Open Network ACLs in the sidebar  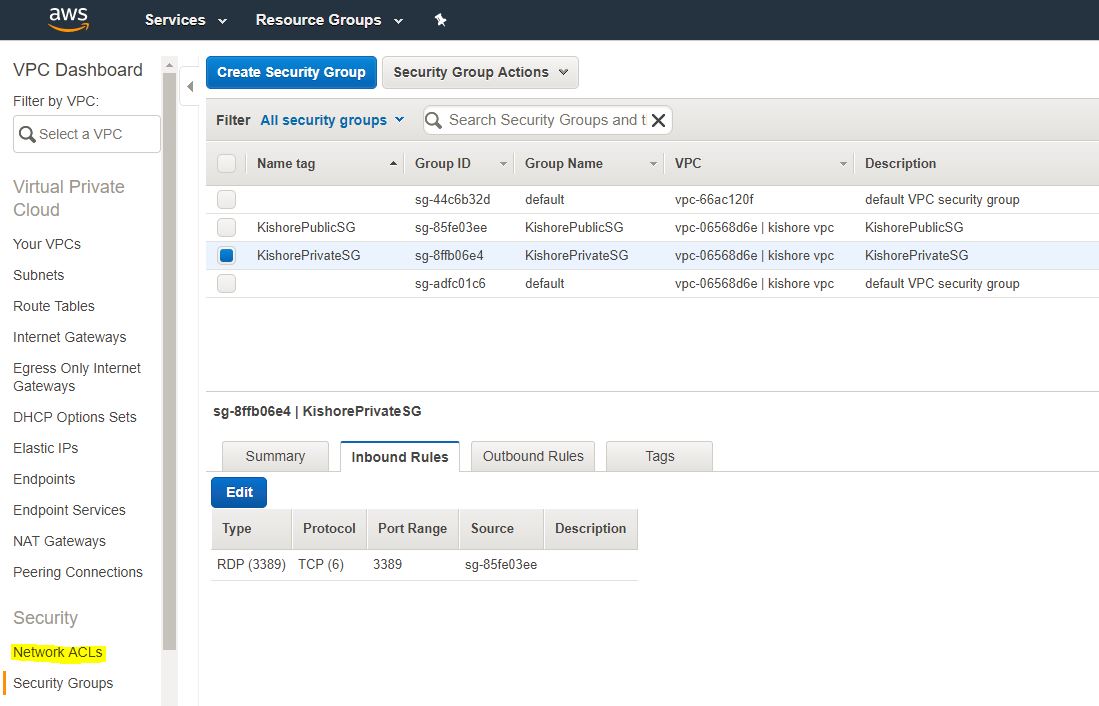click(58, 652)
